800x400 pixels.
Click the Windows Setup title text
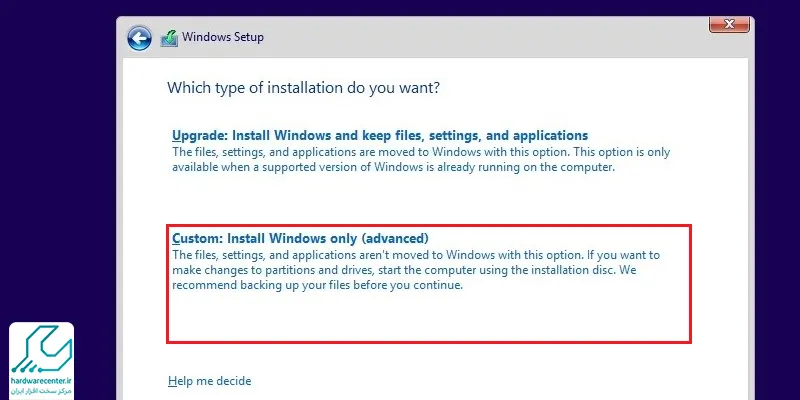click(223, 37)
